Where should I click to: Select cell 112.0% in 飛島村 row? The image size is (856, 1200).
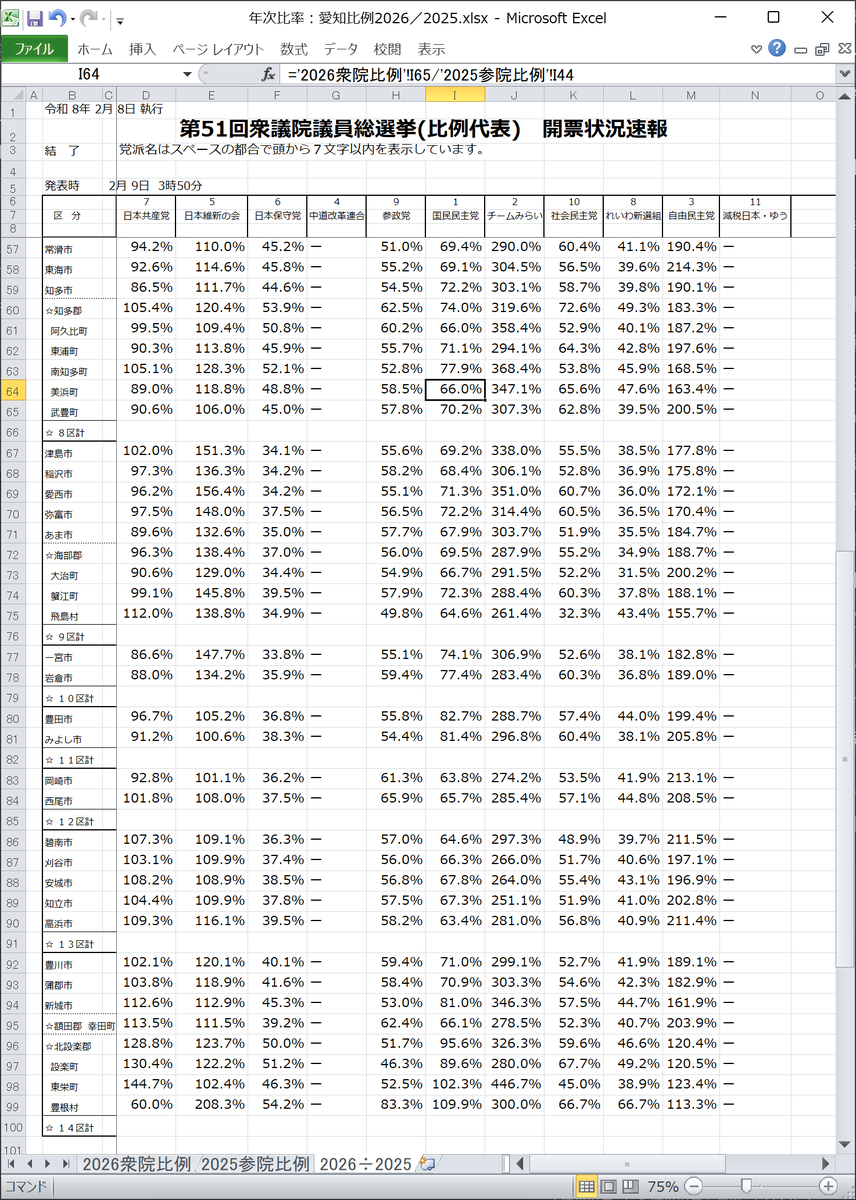point(145,615)
